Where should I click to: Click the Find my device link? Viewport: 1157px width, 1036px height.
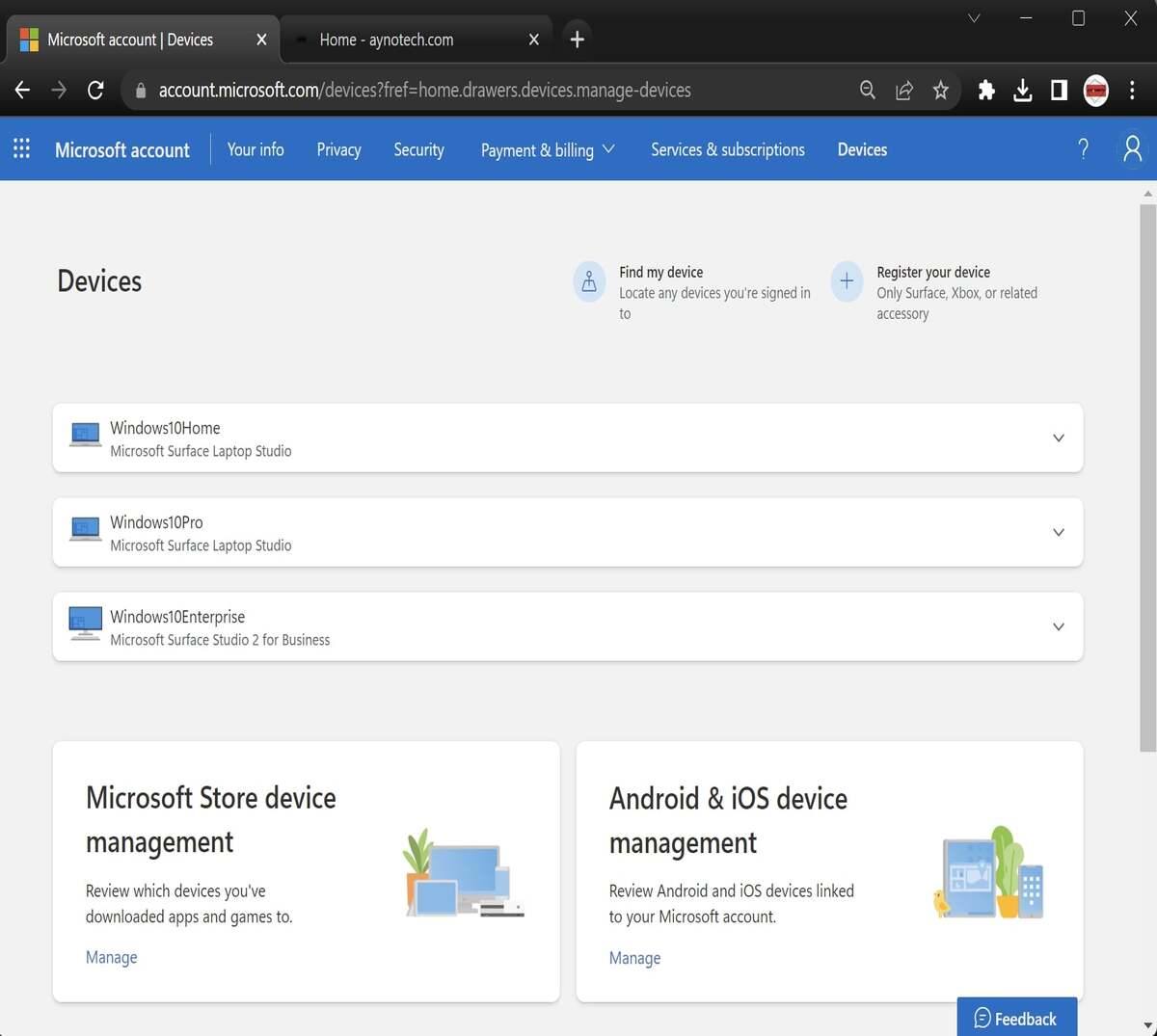click(661, 272)
